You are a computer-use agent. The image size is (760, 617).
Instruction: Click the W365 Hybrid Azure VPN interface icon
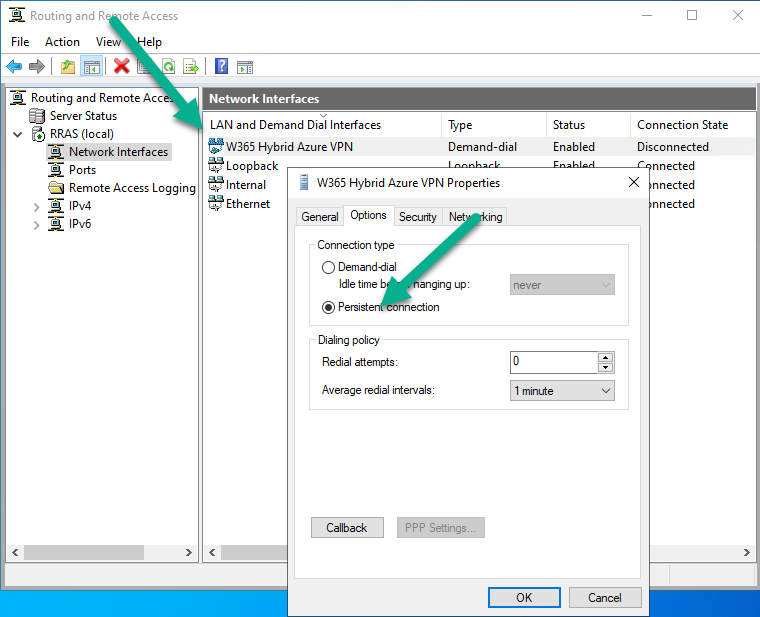216,146
